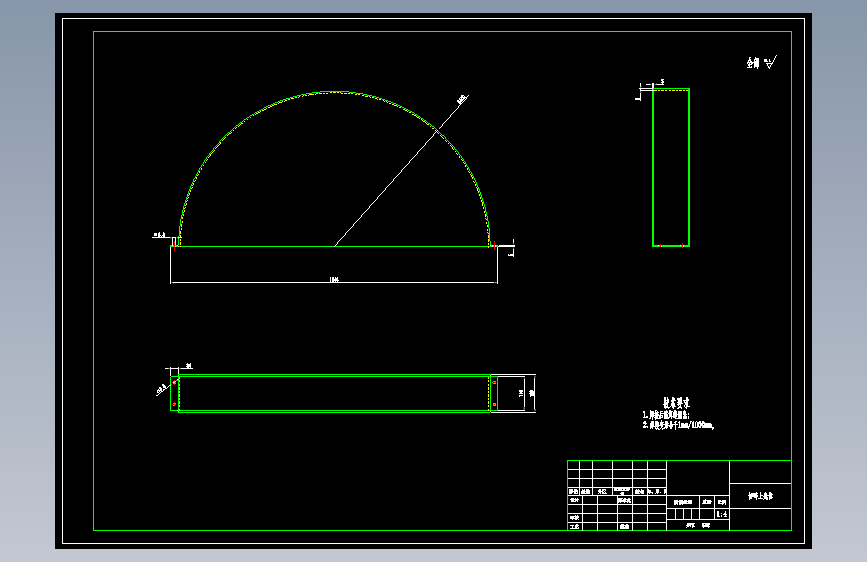Viewport: 867px width, 562px height.
Task: Select the scale value 1:4 in the title block
Action: [722, 514]
